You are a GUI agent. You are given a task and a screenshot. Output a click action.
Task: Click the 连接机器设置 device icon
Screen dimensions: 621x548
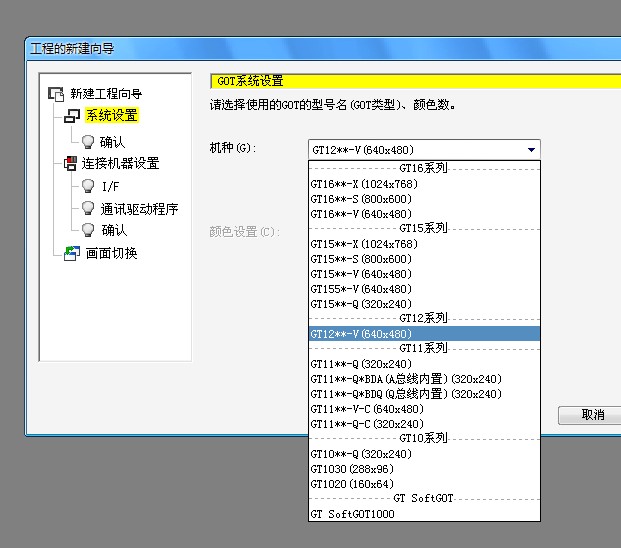(70, 163)
